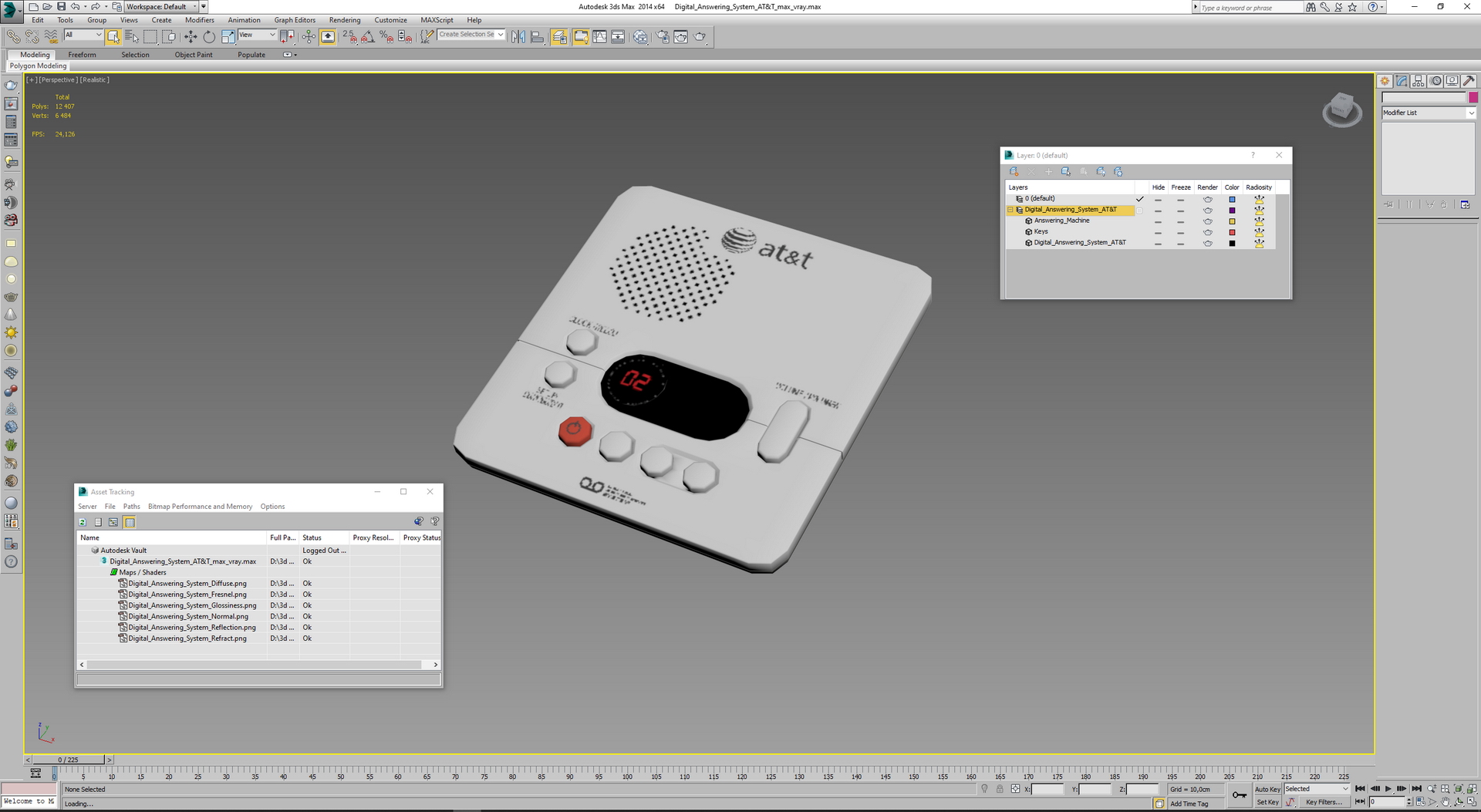Toggle the Percent Snap tool
Viewport: 1481px width, 812px height.
tap(386, 36)
